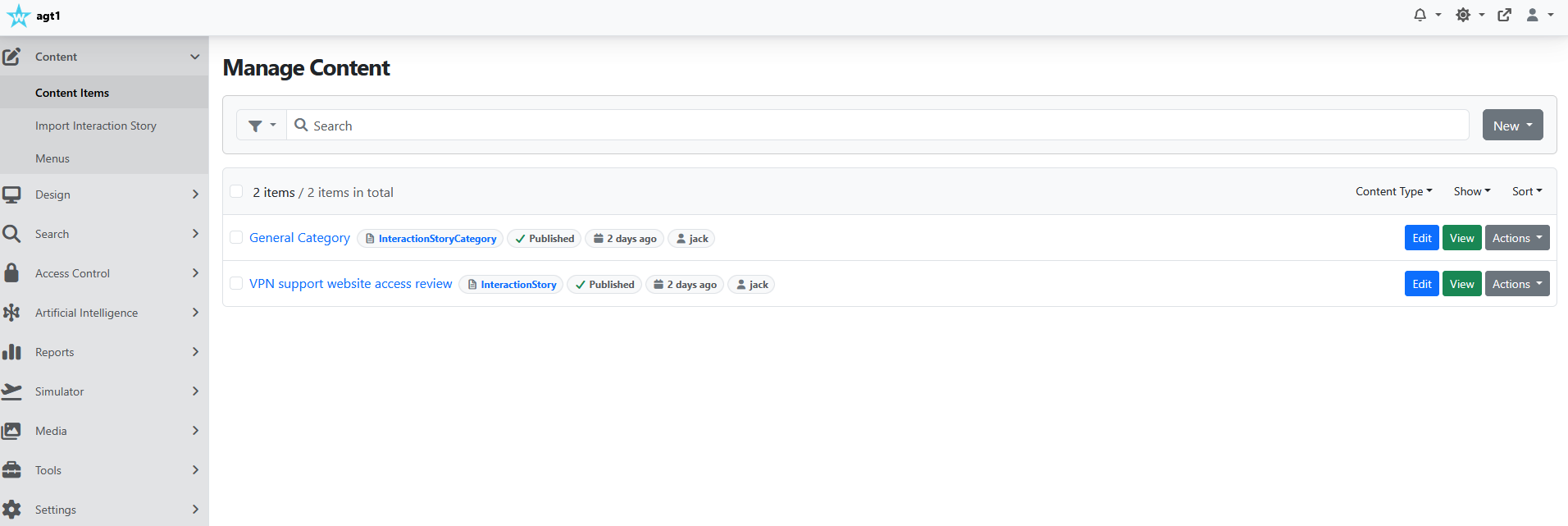1568x526 pixels.
Task: Check the General Category row checkbox
Action: pyautogui.click(x=236, y=237)
